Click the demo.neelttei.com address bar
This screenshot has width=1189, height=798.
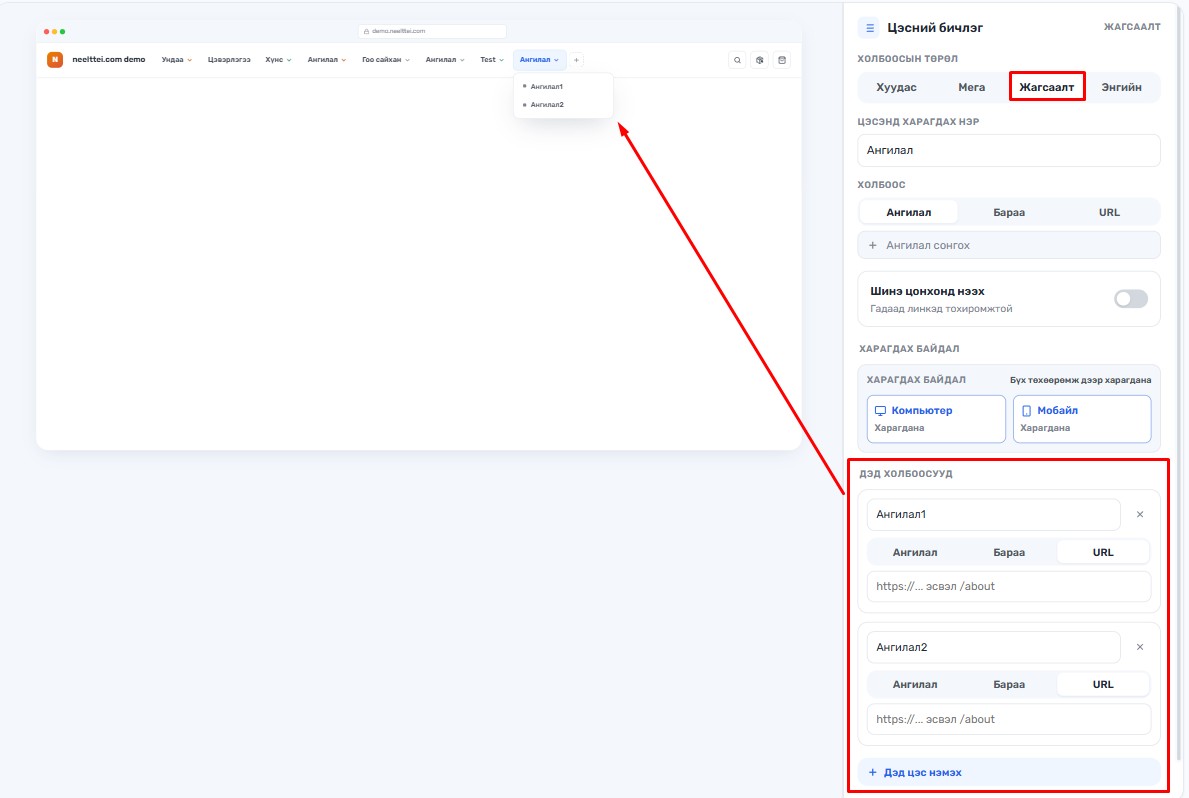click(x=432, y=31)
